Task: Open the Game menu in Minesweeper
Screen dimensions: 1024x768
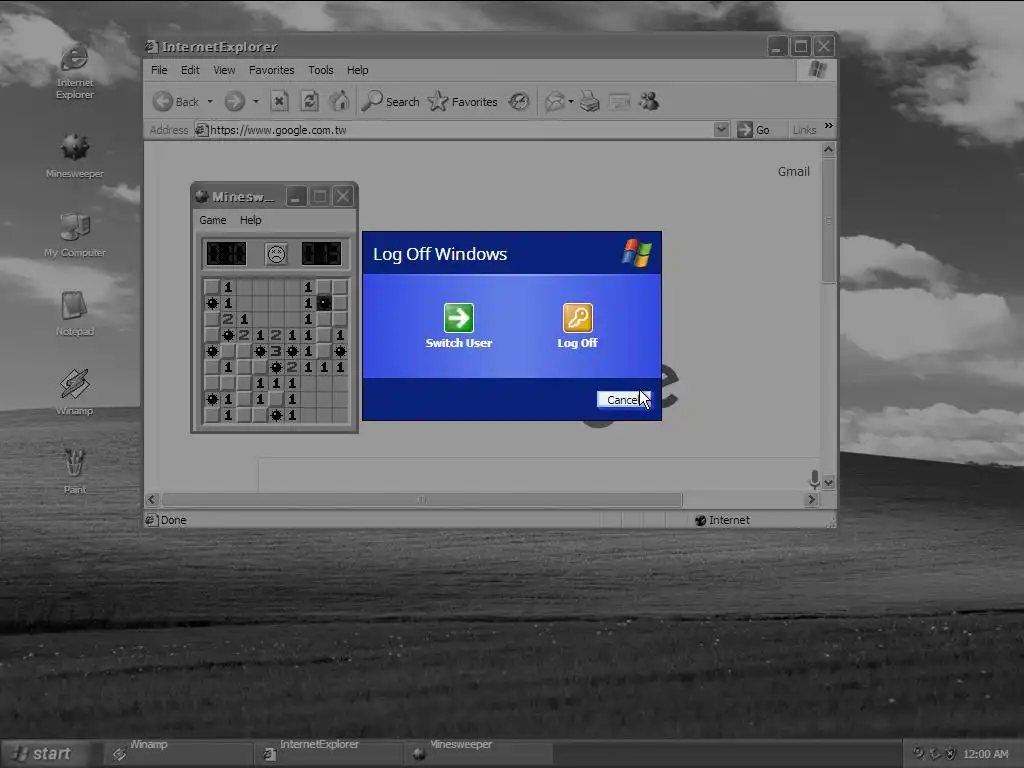Action: 213,220
